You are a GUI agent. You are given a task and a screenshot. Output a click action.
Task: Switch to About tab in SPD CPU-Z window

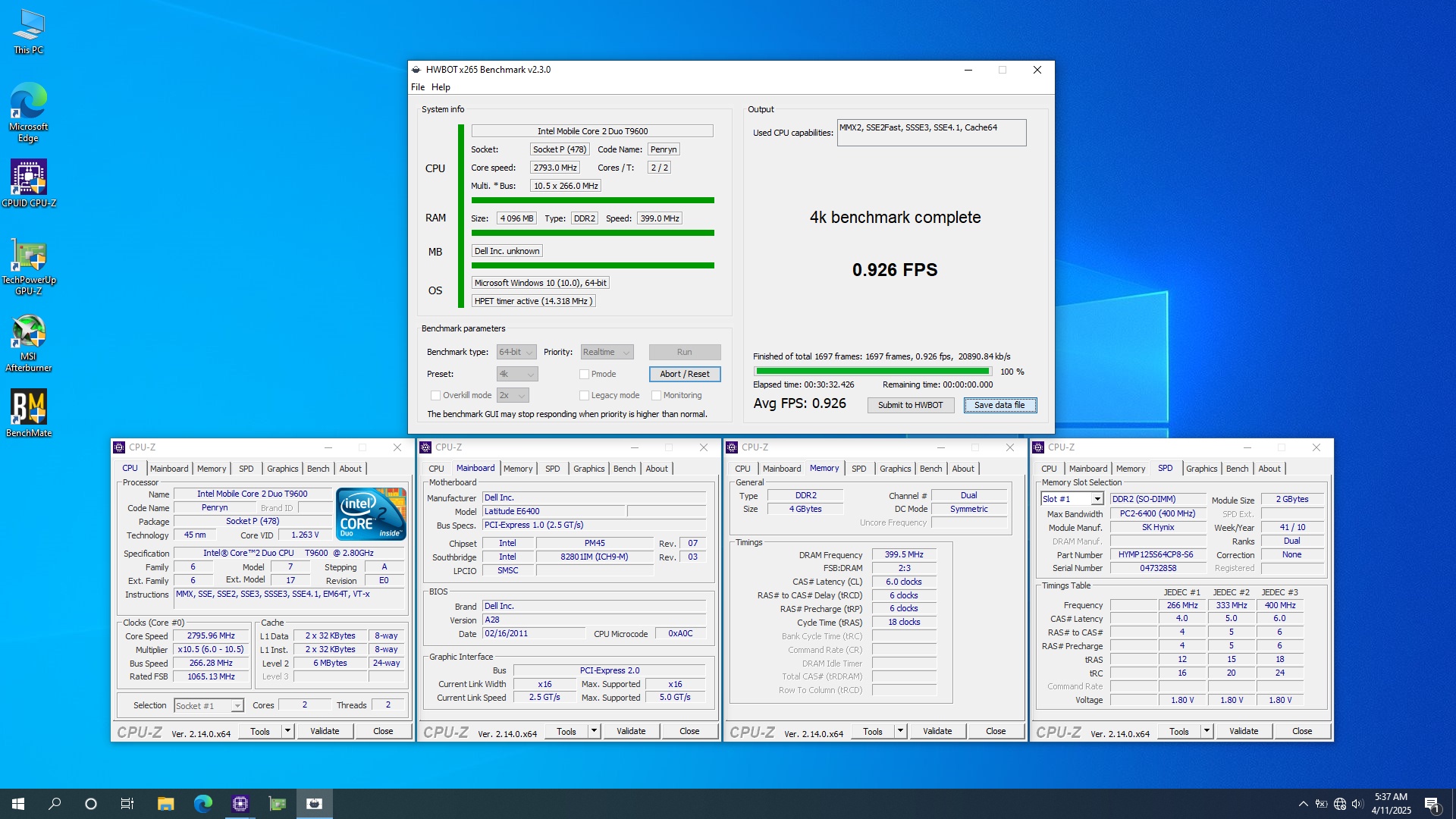1269,469
